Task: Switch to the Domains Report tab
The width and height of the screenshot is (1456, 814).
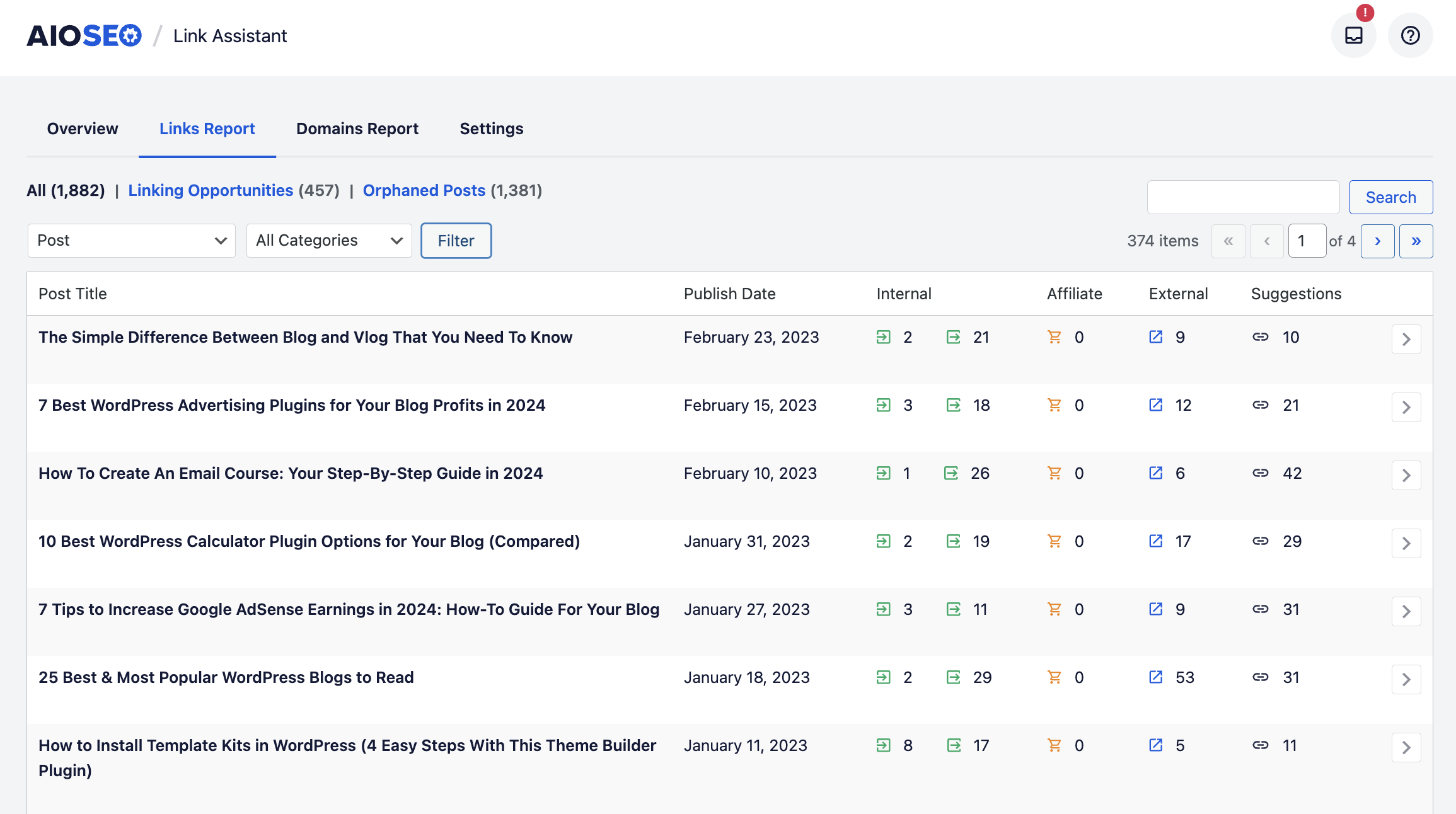Action: [x=357, y=129]
